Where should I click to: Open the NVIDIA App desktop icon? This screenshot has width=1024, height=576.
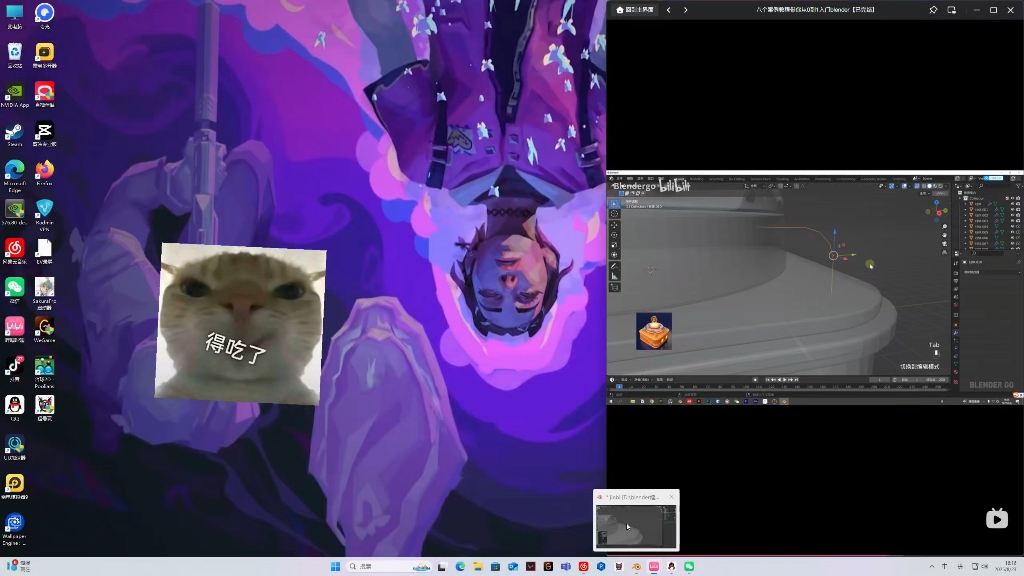click(15, 91)
